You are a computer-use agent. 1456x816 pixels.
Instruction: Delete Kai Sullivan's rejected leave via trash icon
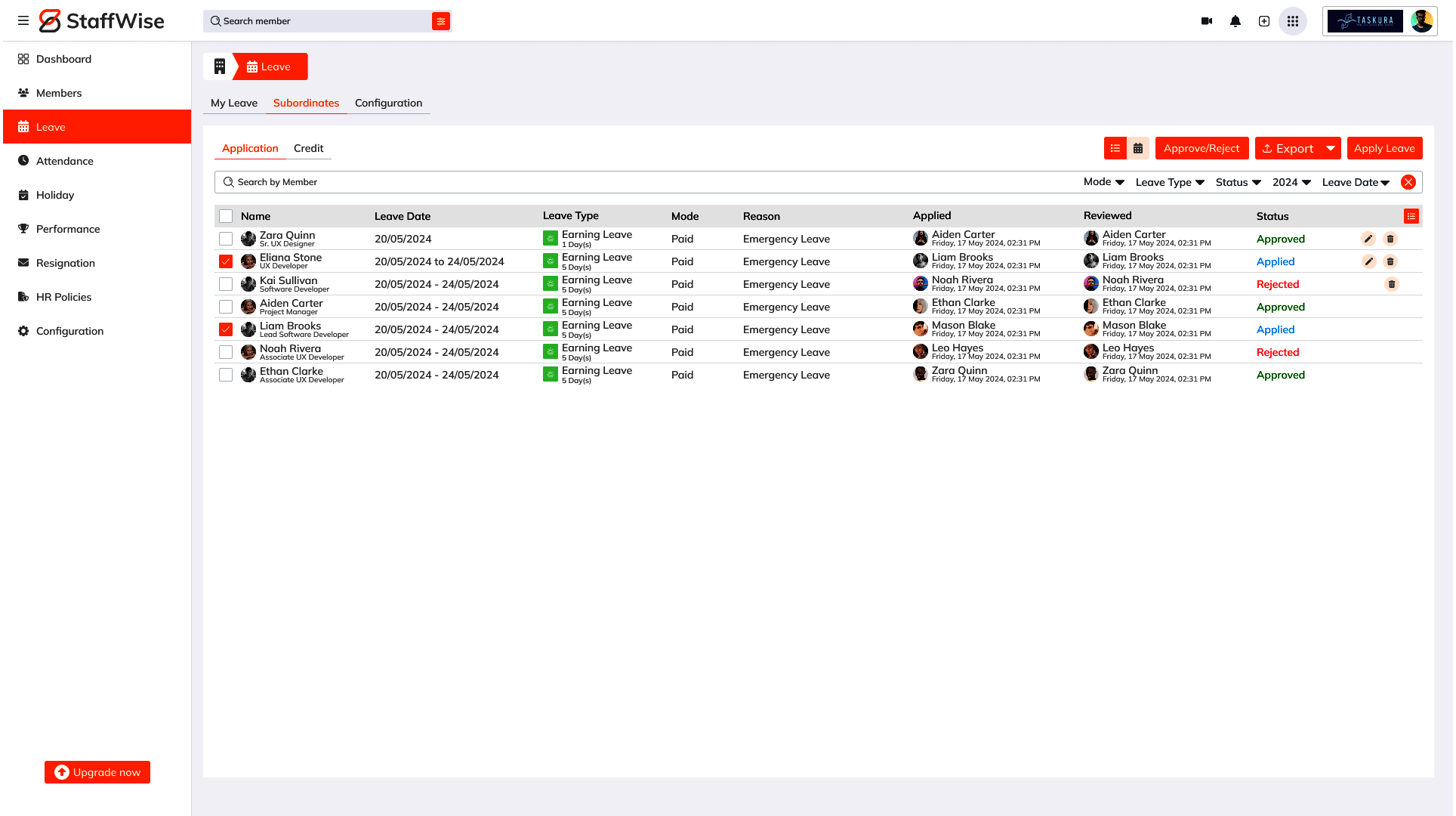click(x=1392, y=284)
